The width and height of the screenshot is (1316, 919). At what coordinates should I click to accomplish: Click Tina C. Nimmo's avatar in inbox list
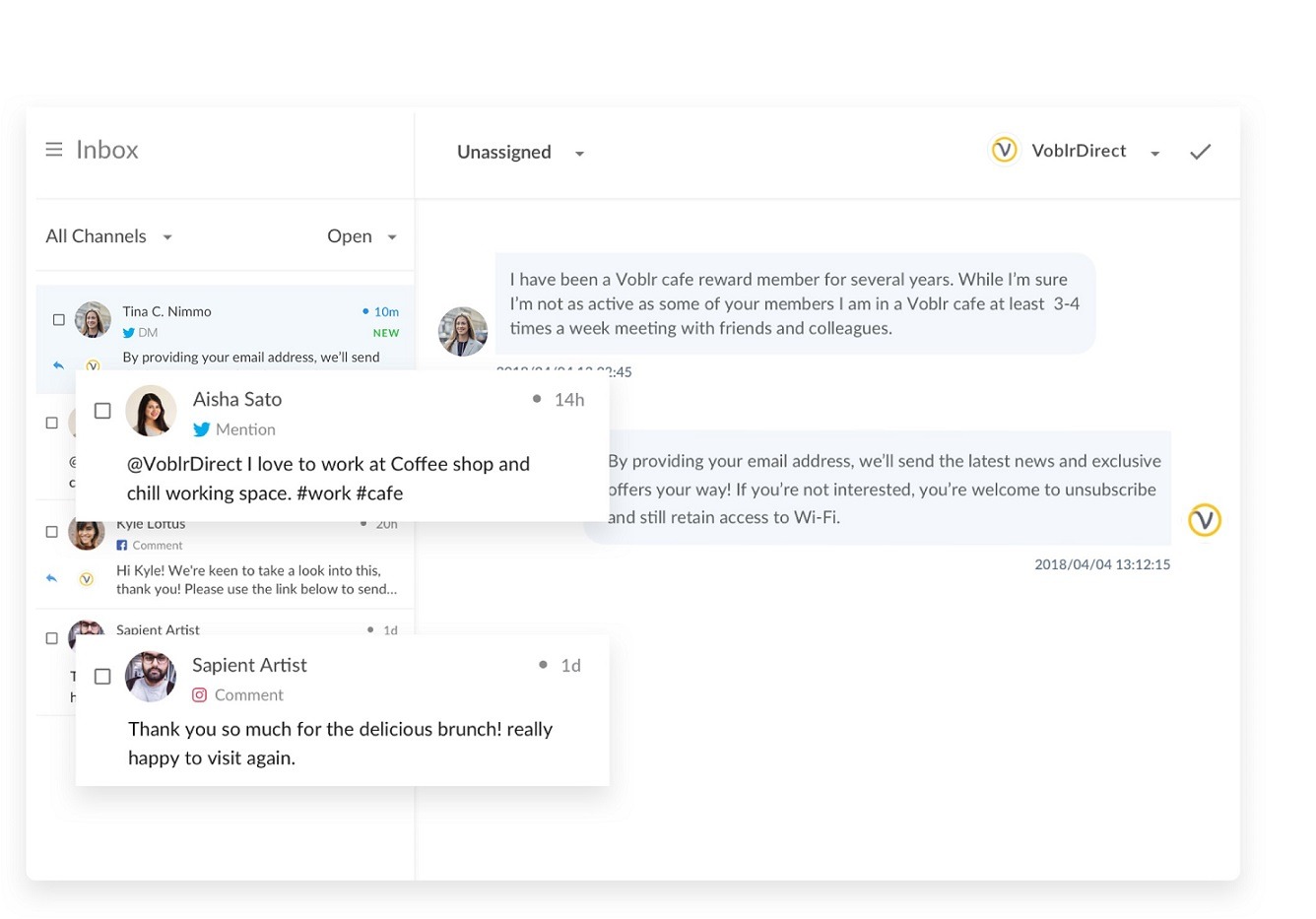[93, 320]
